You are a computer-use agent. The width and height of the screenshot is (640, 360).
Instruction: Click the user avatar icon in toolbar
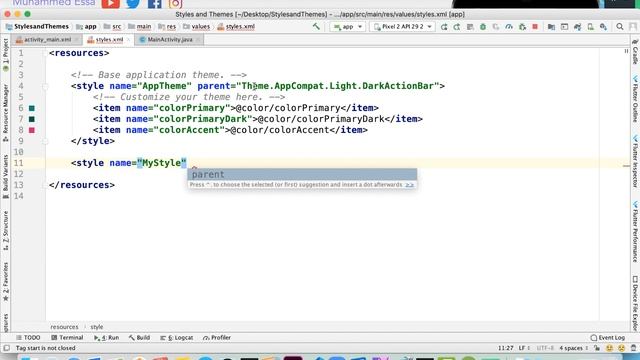633,27
